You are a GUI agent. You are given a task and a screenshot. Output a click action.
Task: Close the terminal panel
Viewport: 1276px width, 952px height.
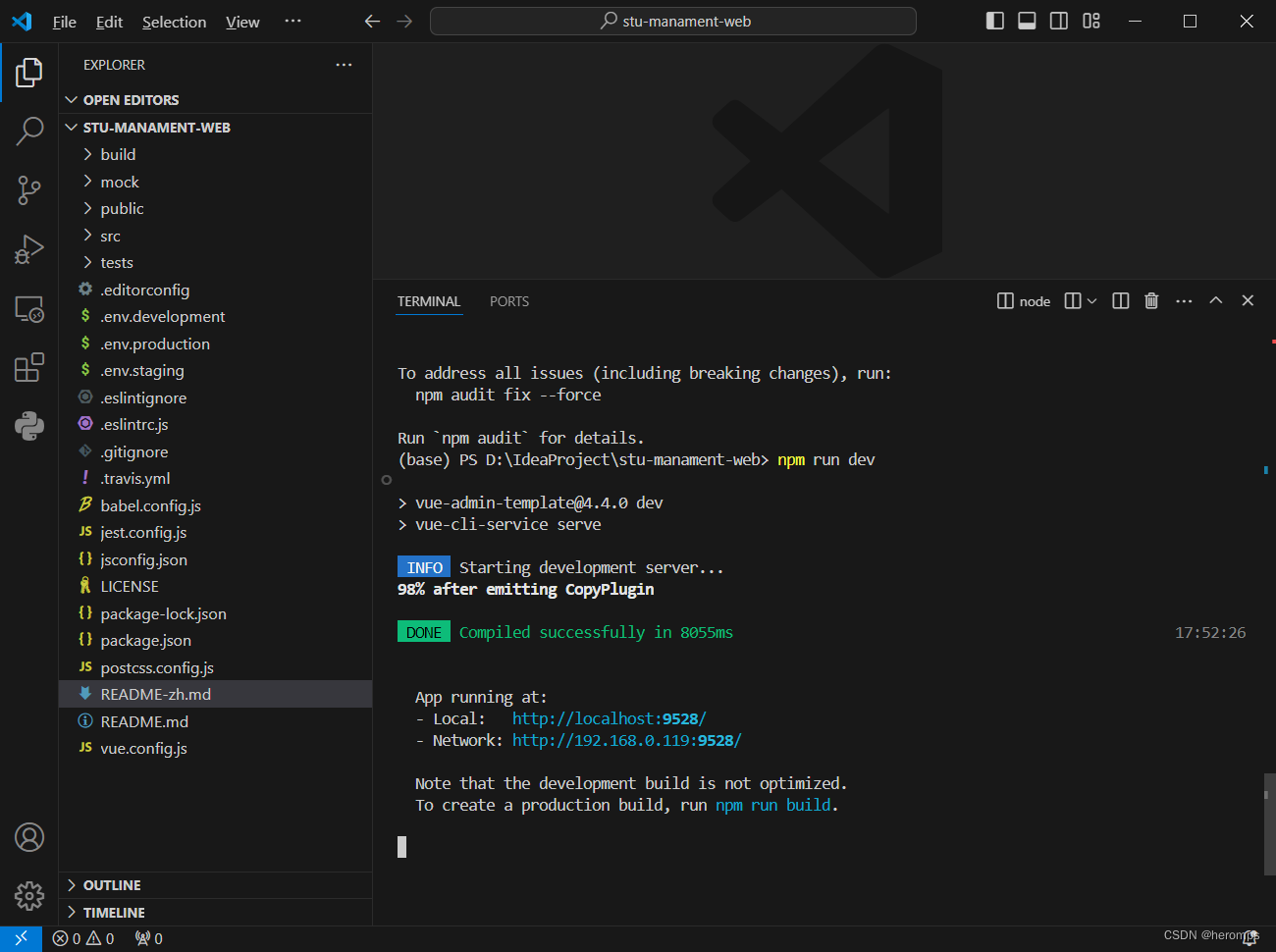(x=1248, y=300)
